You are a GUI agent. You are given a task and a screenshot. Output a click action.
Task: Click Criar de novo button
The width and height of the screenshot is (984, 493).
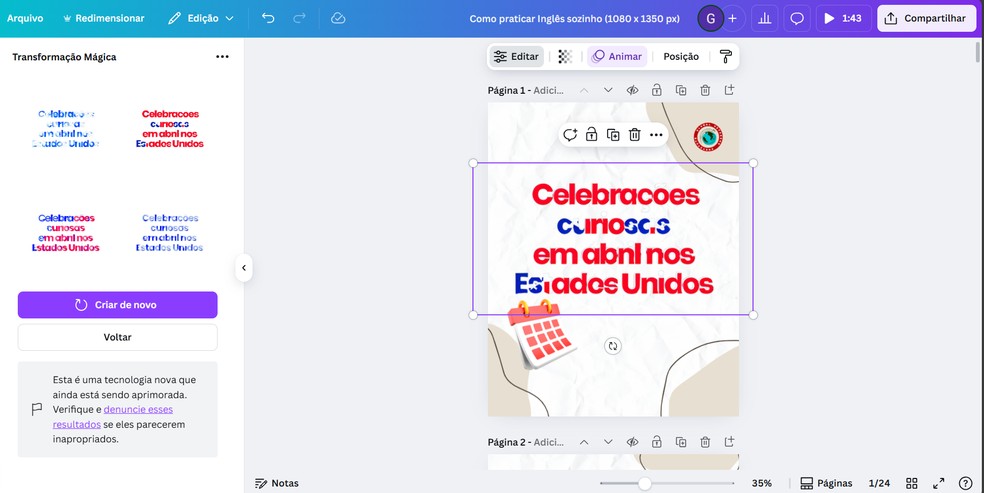[x=117, y=305]
